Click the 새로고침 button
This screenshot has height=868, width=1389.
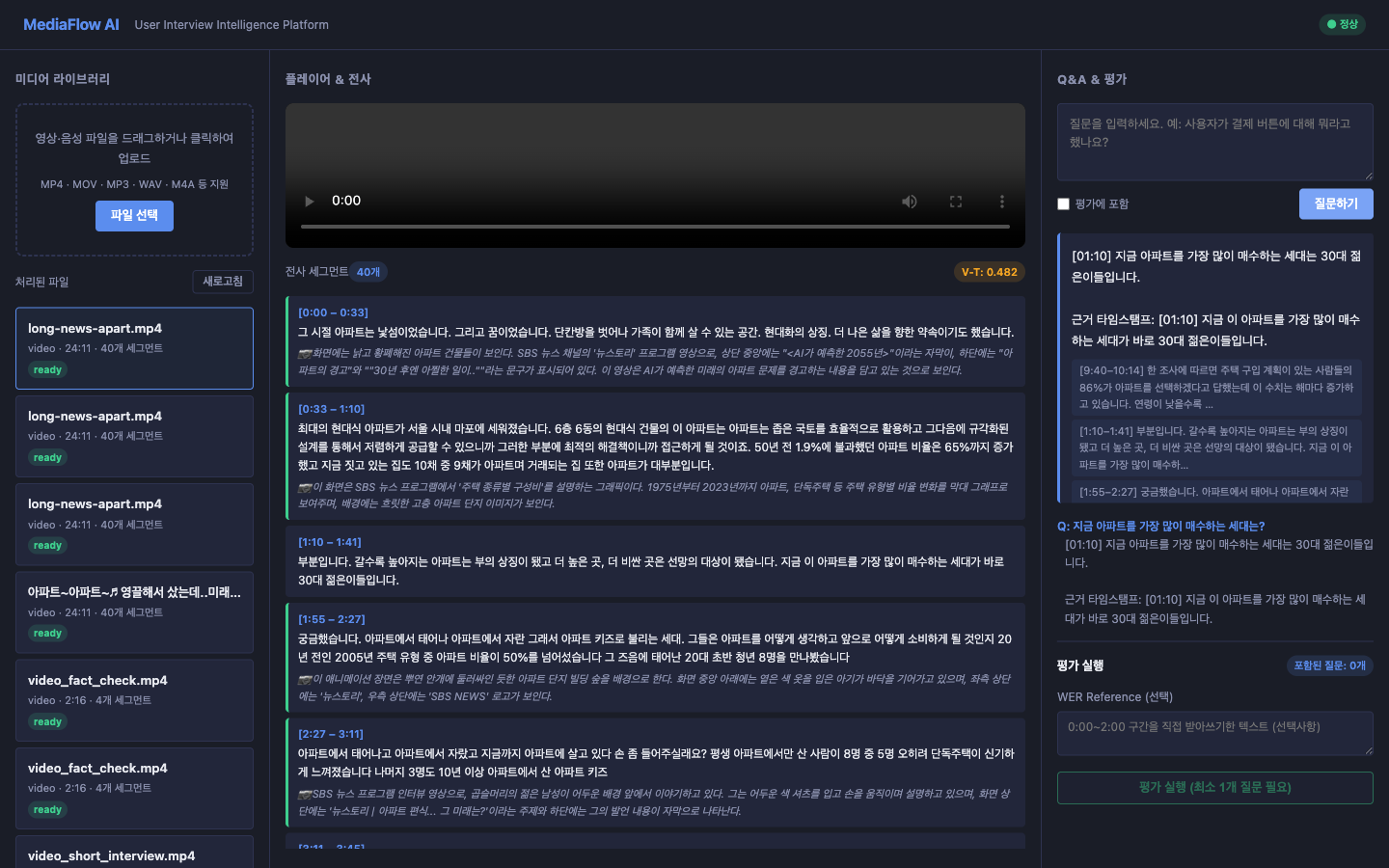tap(223, 282)
